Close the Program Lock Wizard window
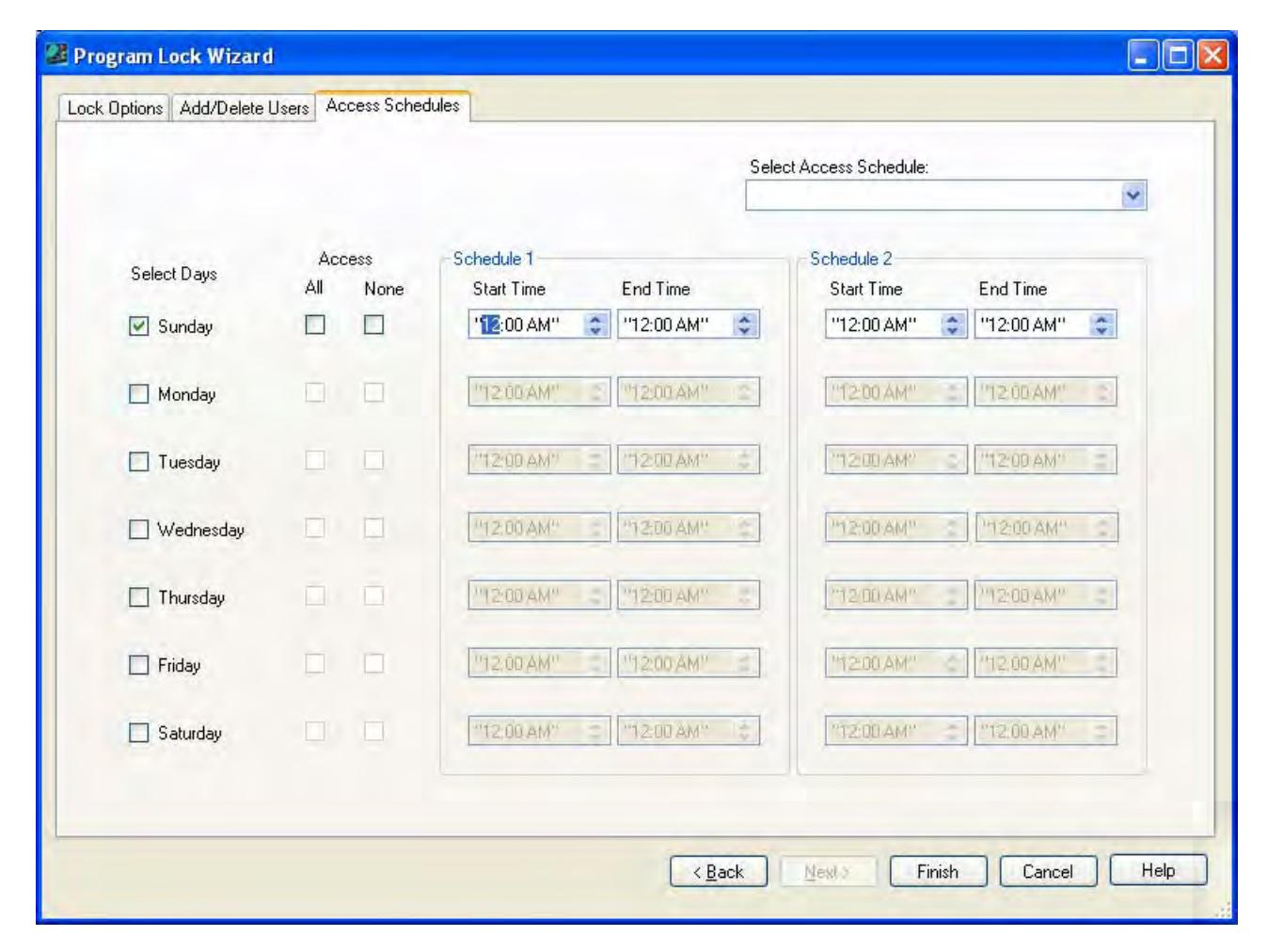1268x952 pixels. click(x=1213, y=56)
